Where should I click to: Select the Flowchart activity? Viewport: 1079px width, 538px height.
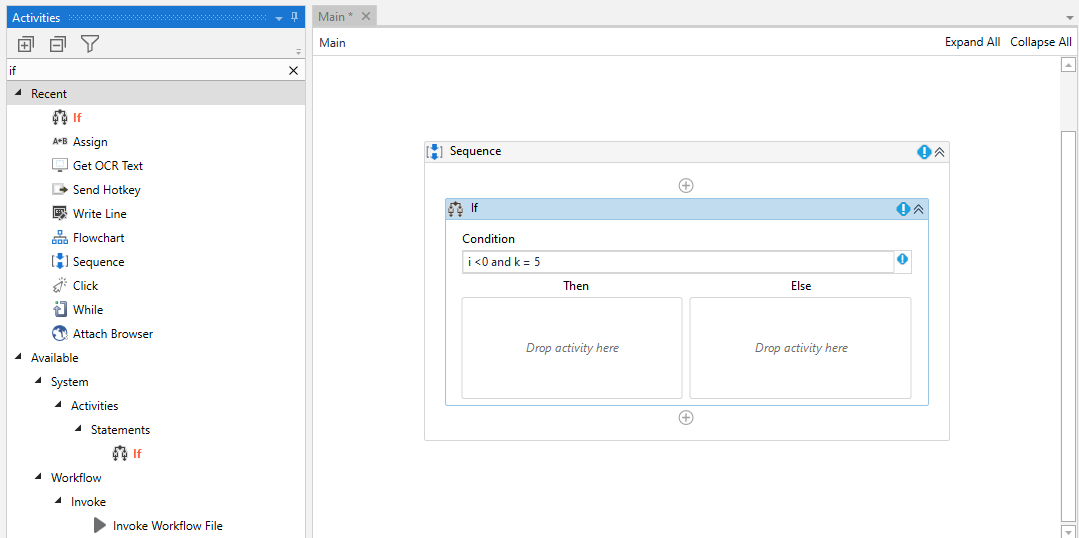(98, 238)
